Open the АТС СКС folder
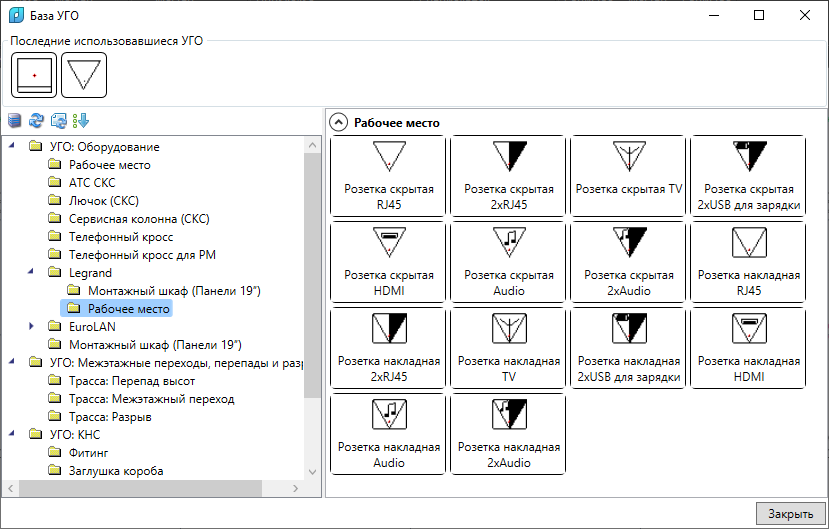Image resolution: width=829 pixels, height=529 pixels. click(90, 183)
